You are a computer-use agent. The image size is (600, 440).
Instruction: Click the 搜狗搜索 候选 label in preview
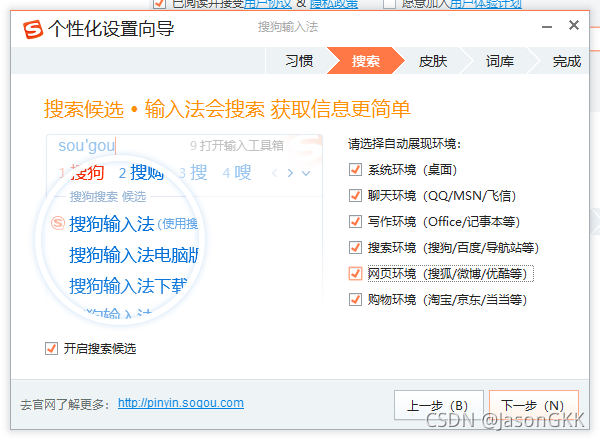click(x=108, y=197)
